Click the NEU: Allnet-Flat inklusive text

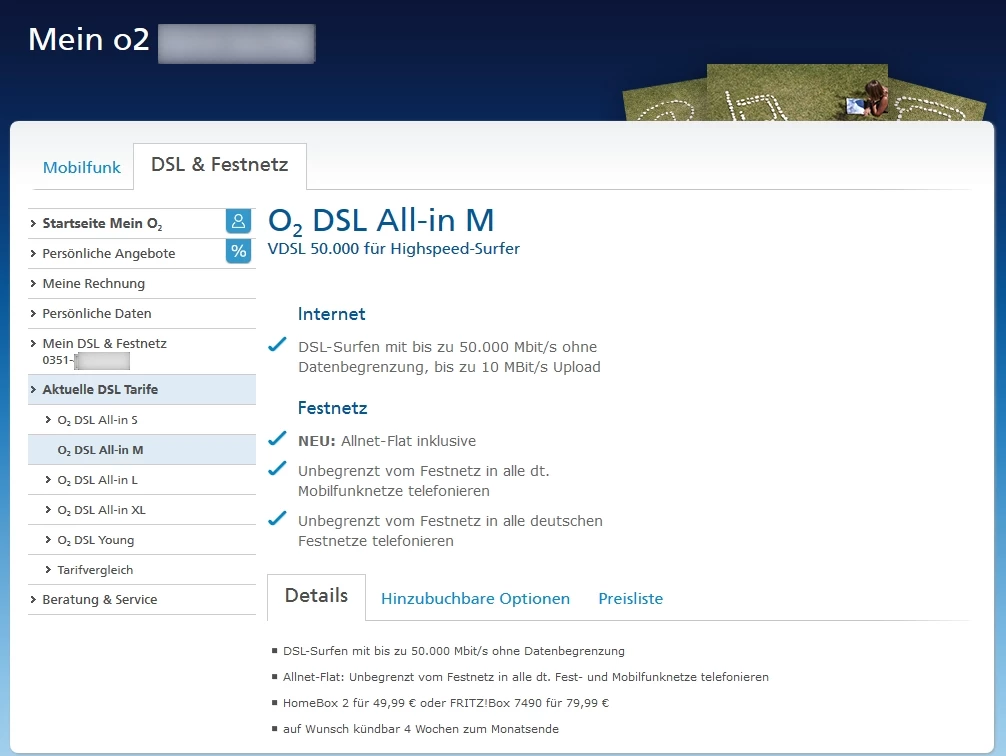click(387, 442)
